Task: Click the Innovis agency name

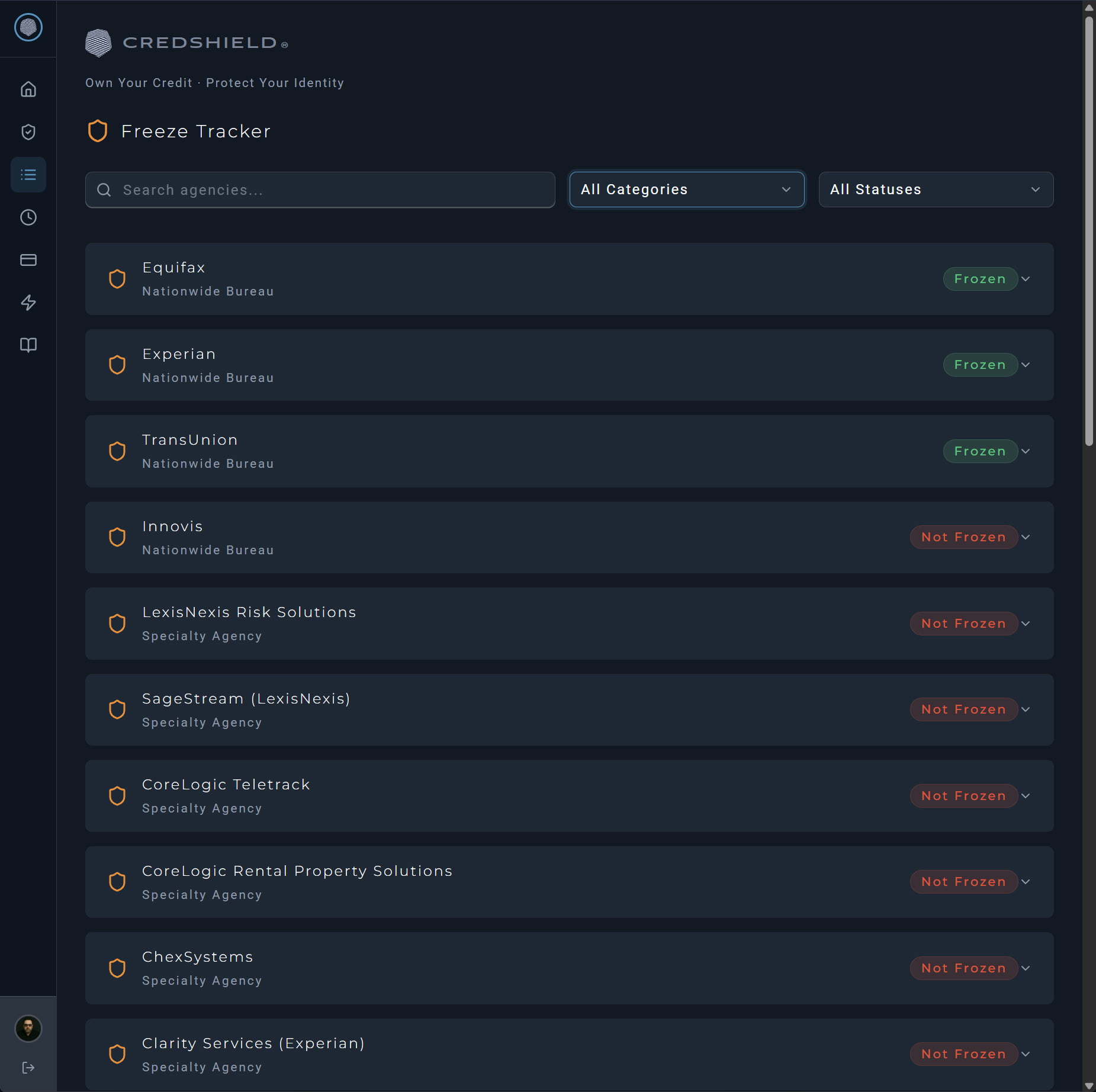Action: point(172,526)
